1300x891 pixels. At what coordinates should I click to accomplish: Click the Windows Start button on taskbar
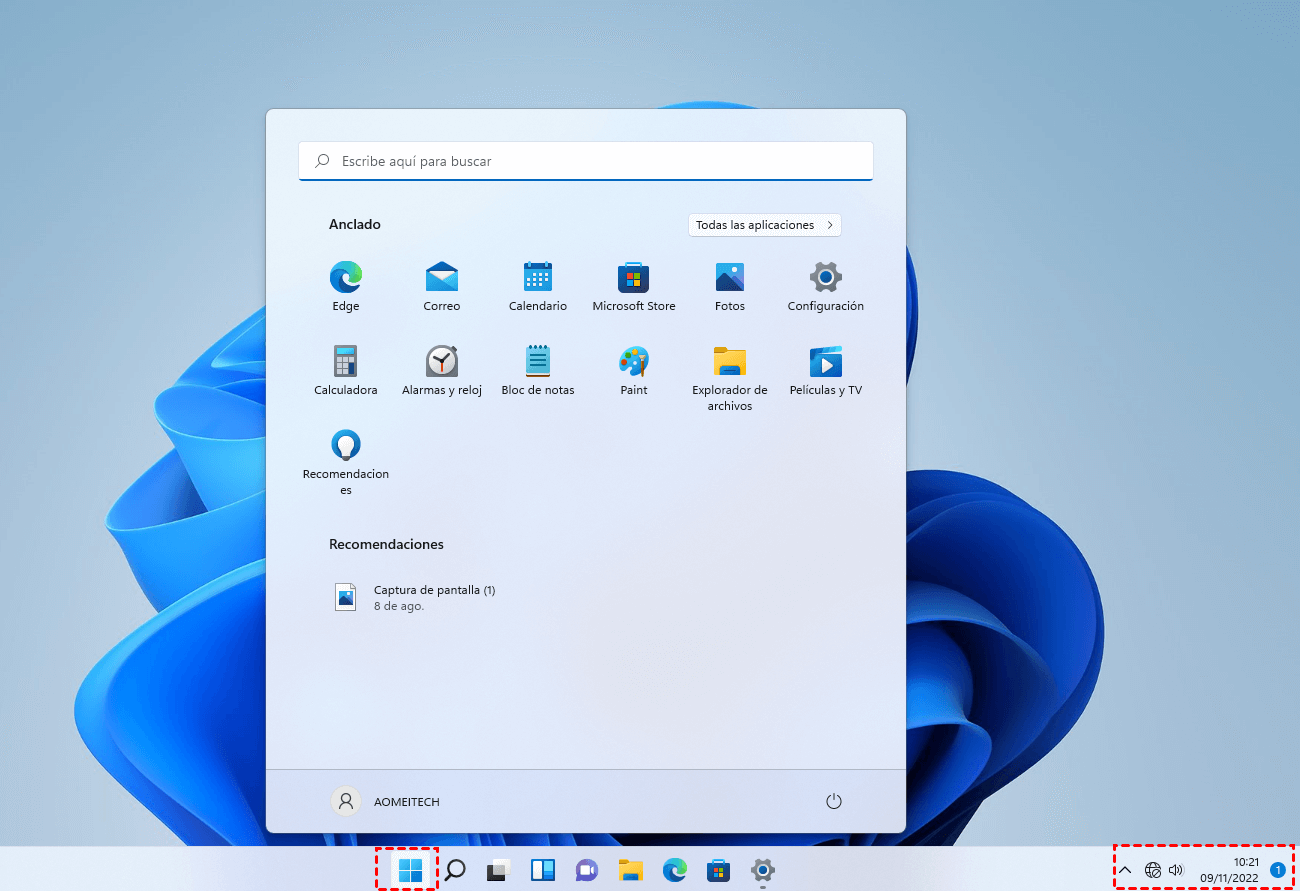[410, 870]
